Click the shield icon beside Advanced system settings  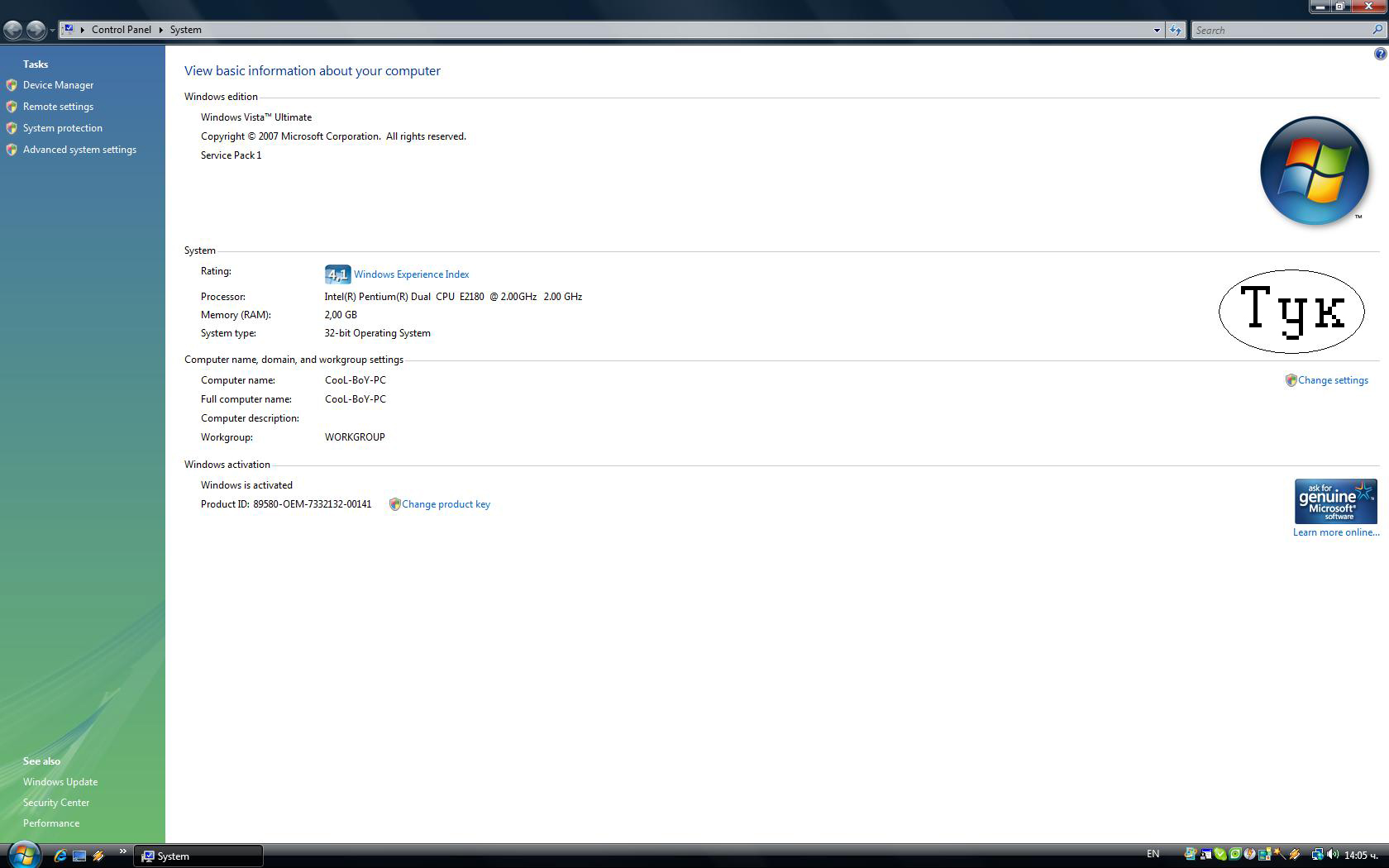pos(12,150)
